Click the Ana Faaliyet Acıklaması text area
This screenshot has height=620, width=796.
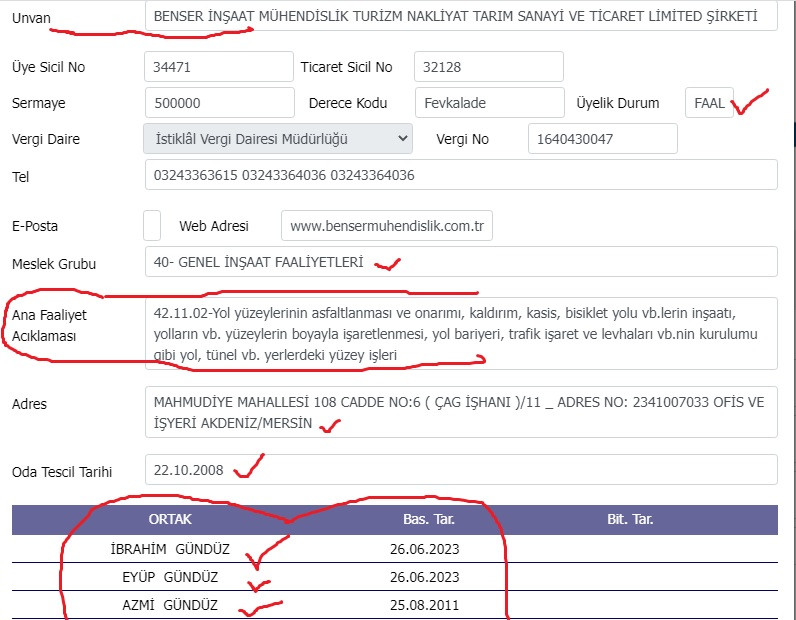[x=461, y=334]
